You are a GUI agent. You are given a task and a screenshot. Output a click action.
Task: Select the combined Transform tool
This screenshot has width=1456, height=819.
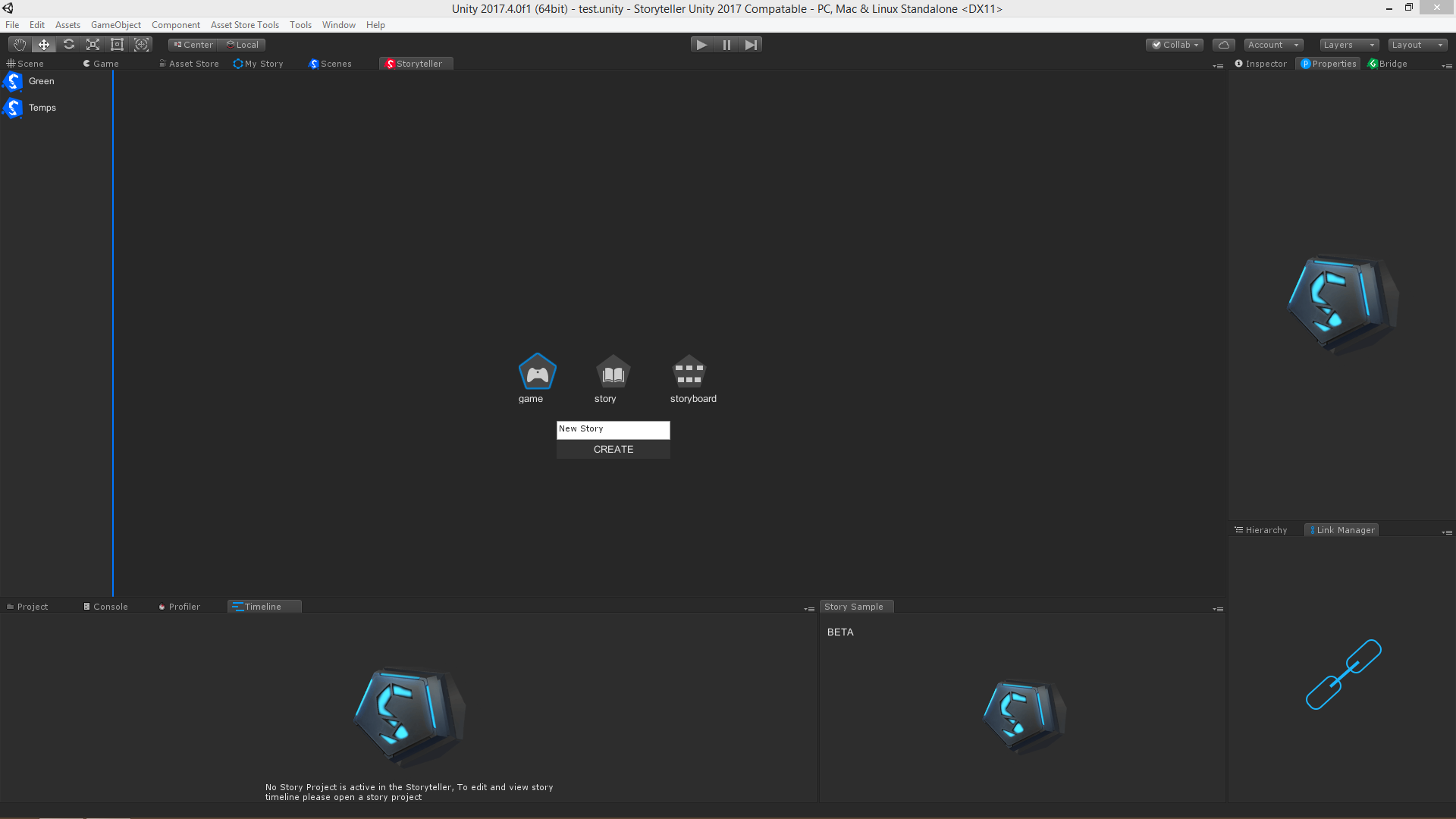[x=141, y=45]
